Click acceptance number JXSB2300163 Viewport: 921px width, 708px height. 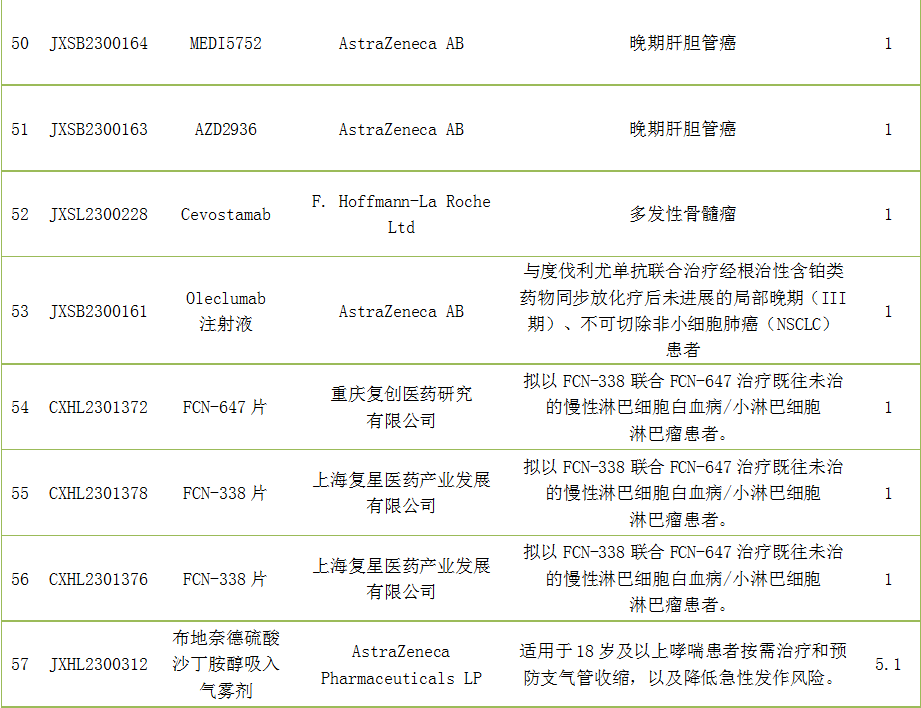click(99, 129)
